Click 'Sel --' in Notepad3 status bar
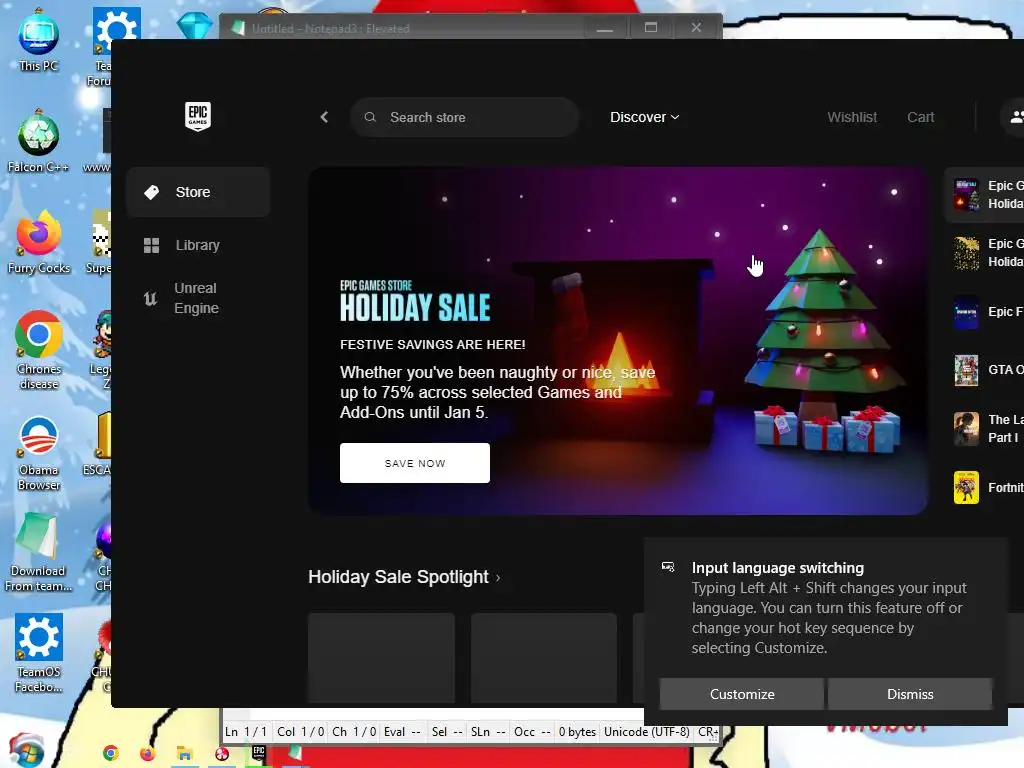 click(x=447, y=731)
